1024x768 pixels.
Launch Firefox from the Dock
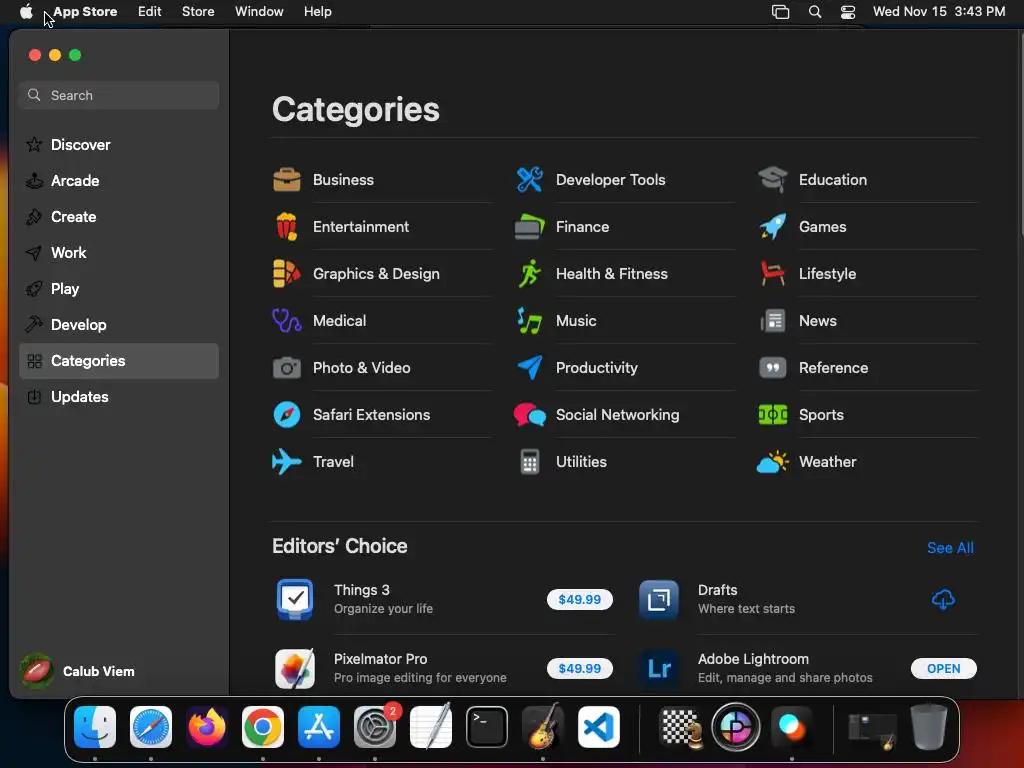click(x=207, y=727)
